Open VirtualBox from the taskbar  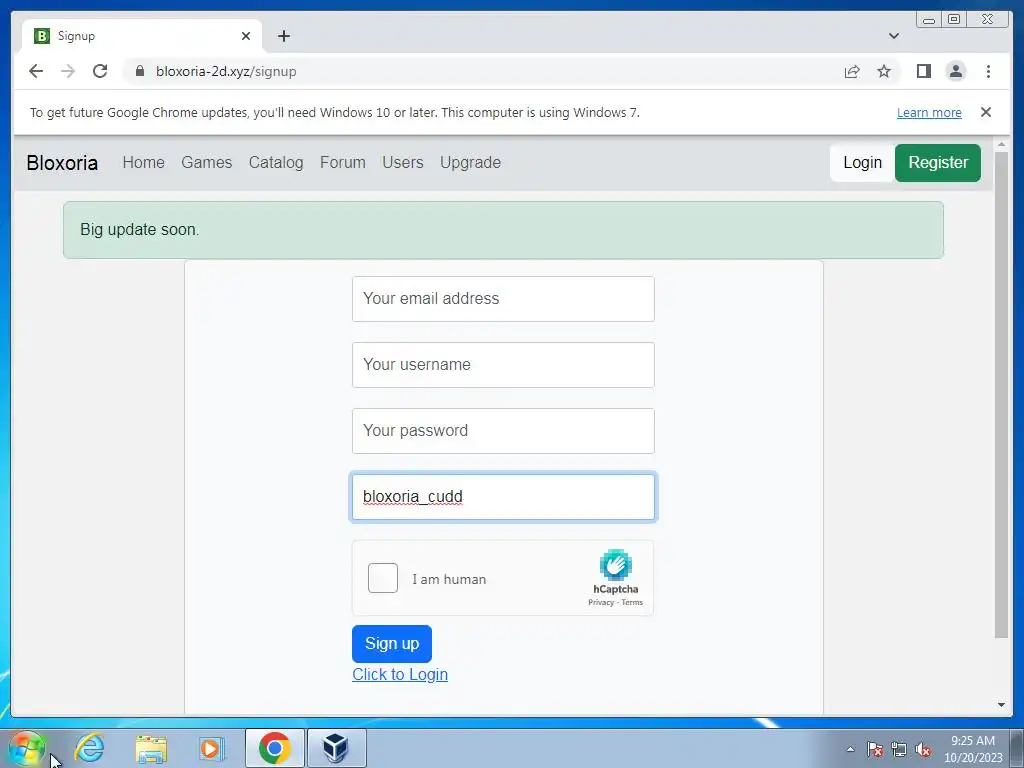[x=336, y=748]
